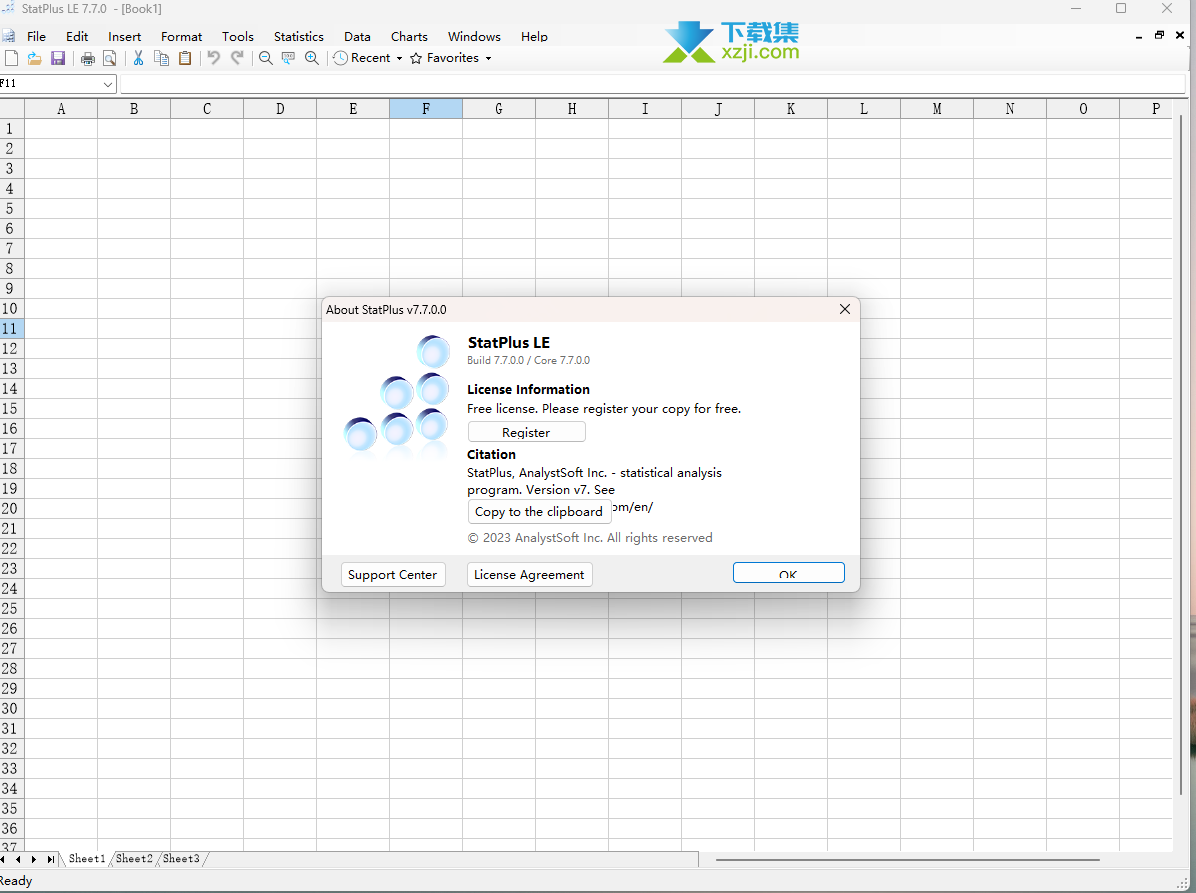The width and height of the screenshot is (1196, 893).
Task: Open the Support Center
Action: tap(393, 574)
